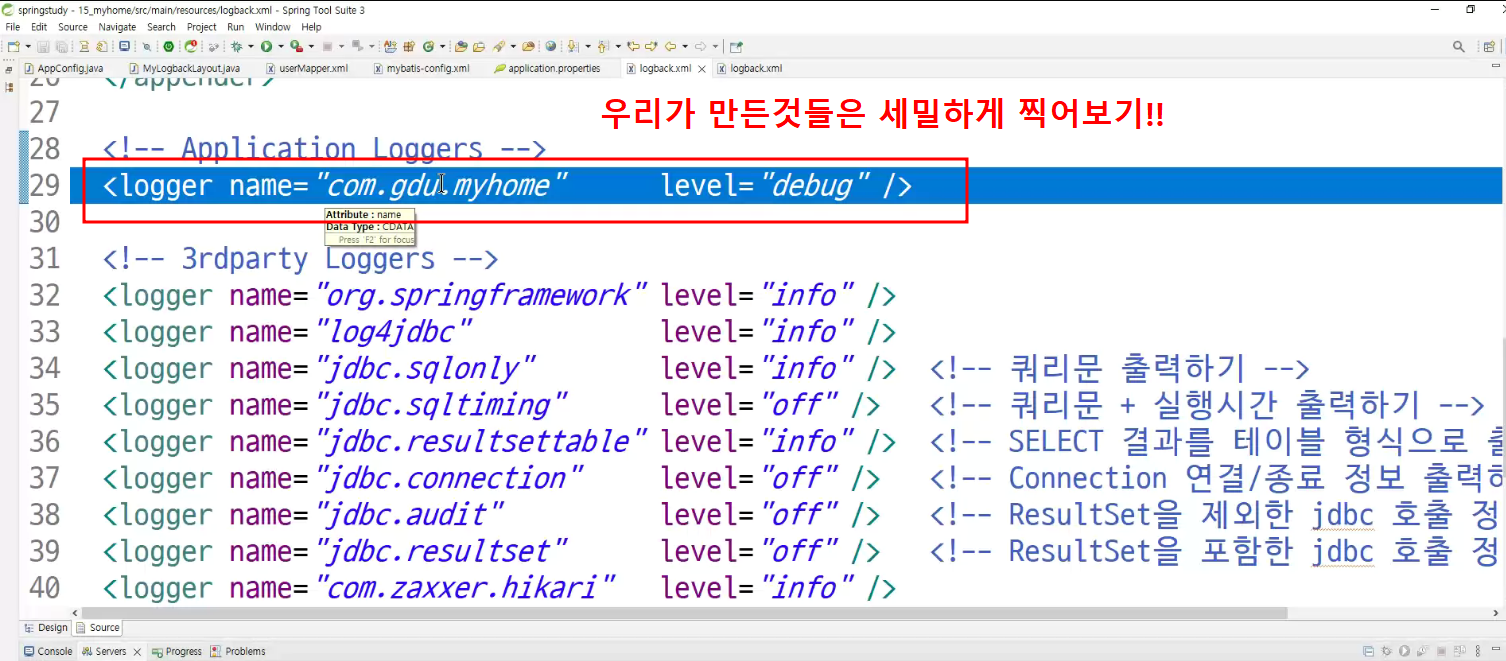Click the Pin Editor toolbar icon
Image resolution: width=1506 pixels, height=661 pixels.
[737, 46]
